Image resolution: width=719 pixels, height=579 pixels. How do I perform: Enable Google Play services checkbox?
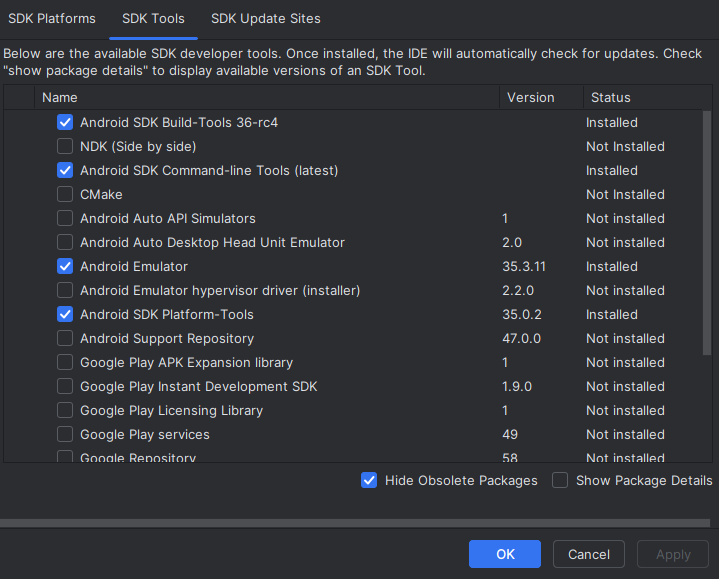coord(65,434)
